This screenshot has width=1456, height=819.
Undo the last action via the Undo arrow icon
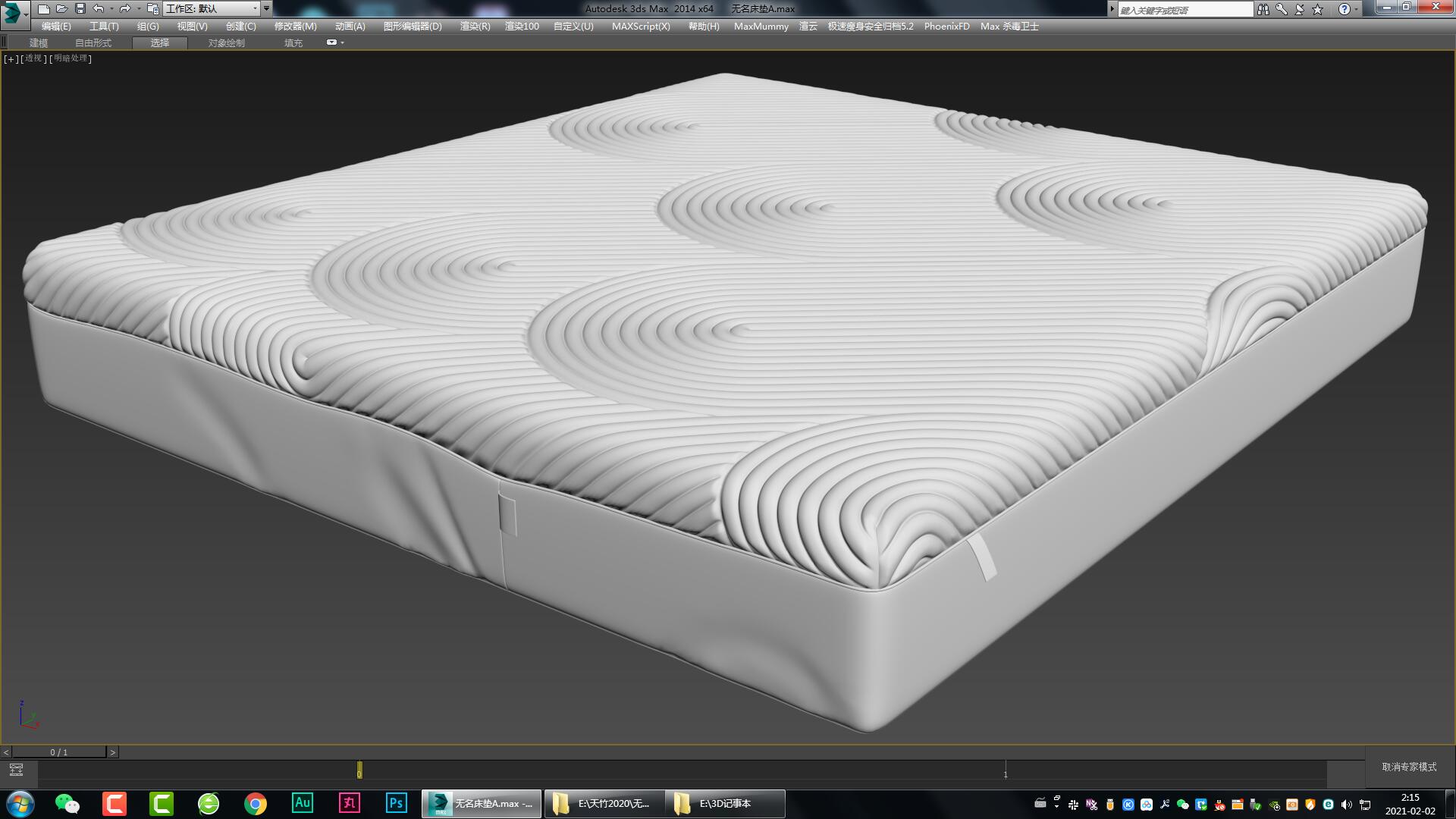(97, 8)
